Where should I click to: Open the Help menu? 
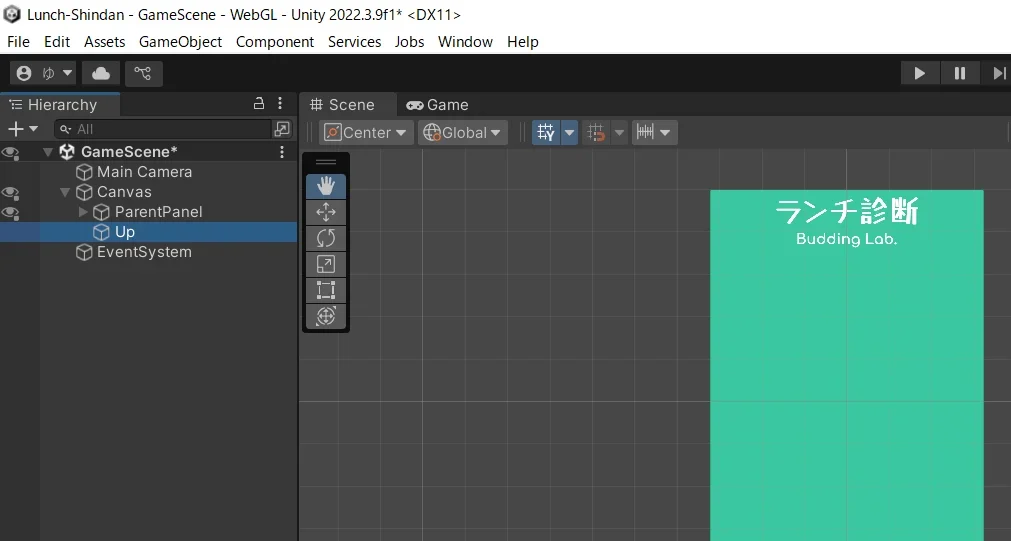click(x=522, y=41)
